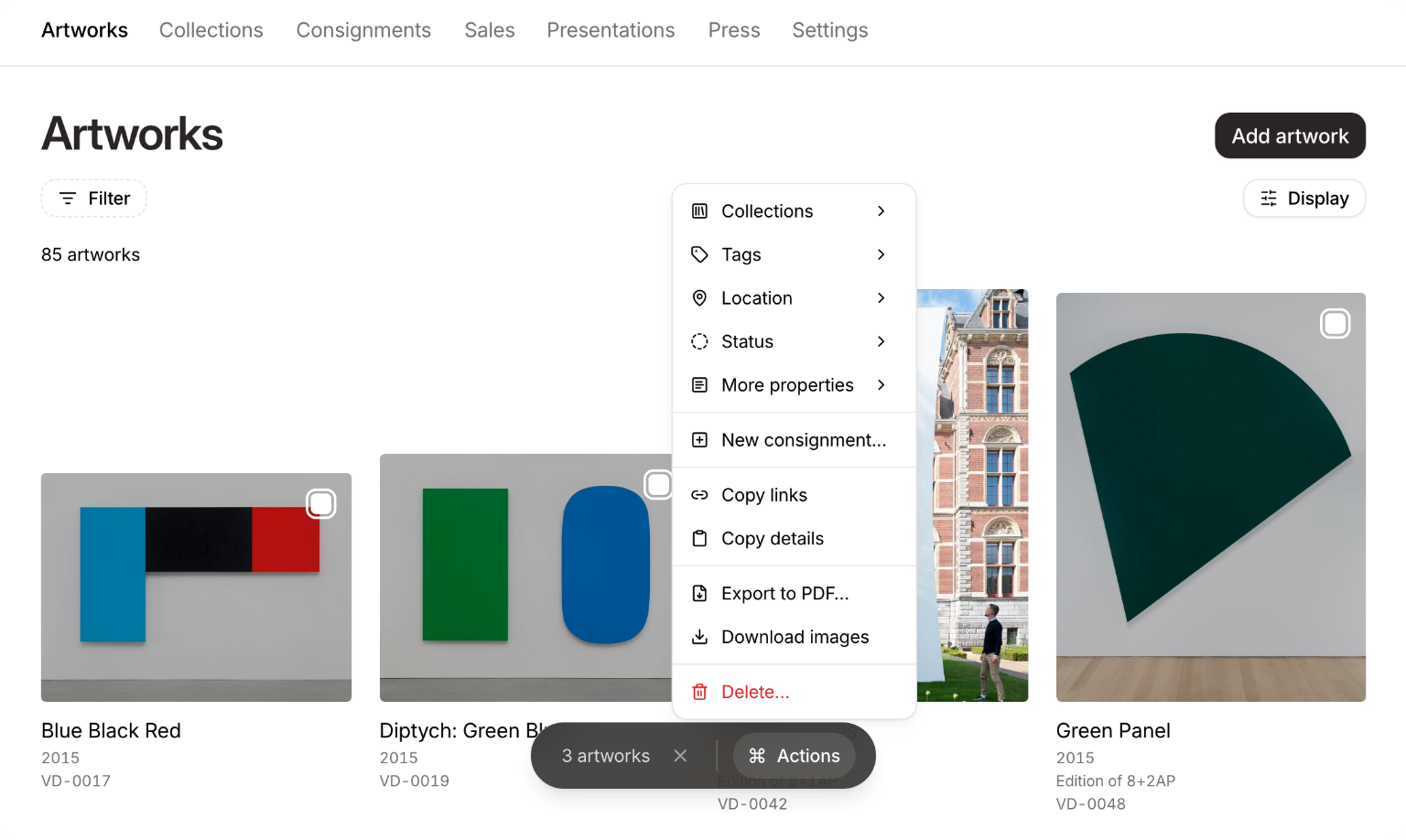Open the Green Panel artwork title
Viewport: 1406px width, 840px height.
1113,731
